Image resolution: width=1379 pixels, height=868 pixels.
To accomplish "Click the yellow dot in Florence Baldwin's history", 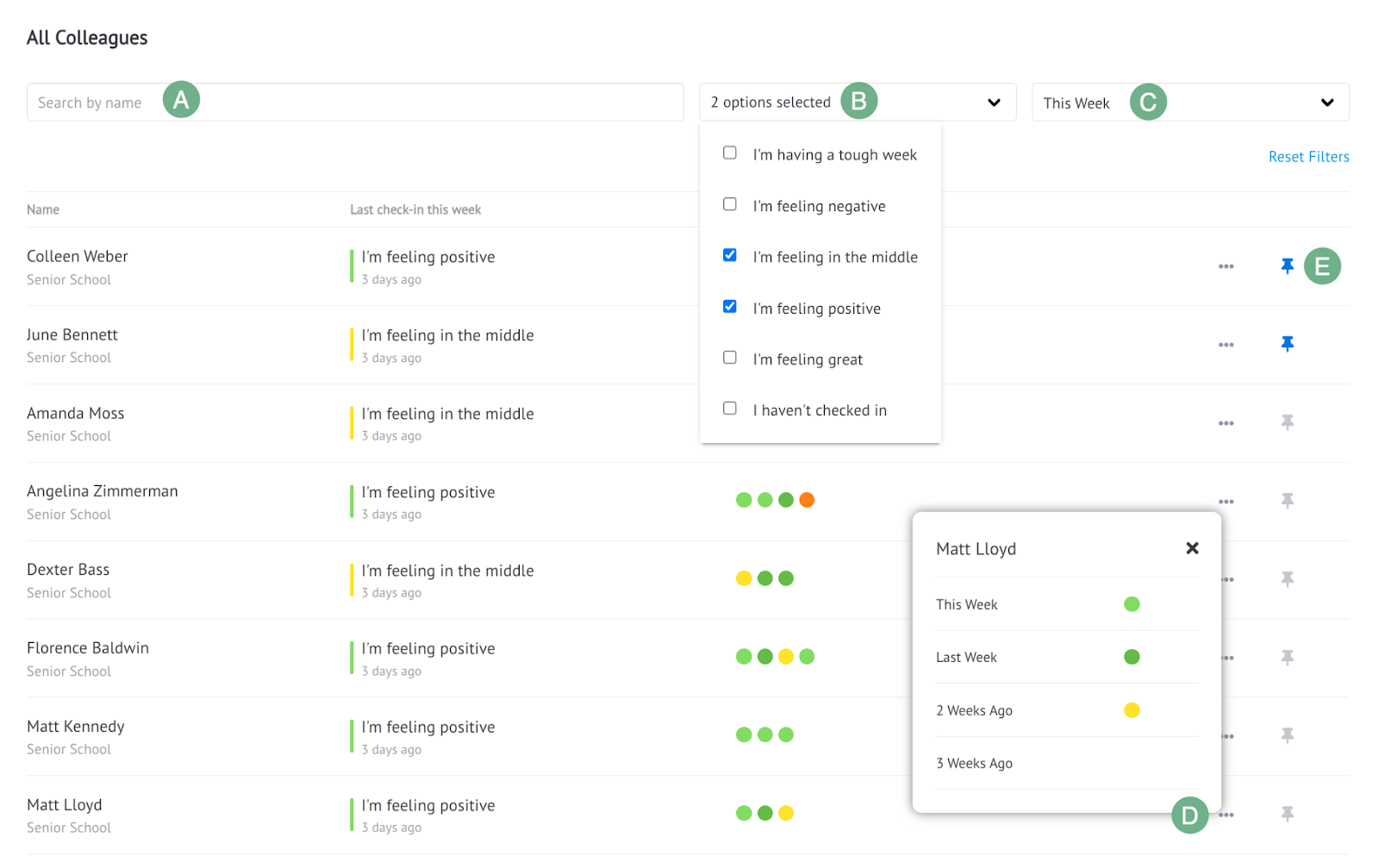I will [786, 657].
